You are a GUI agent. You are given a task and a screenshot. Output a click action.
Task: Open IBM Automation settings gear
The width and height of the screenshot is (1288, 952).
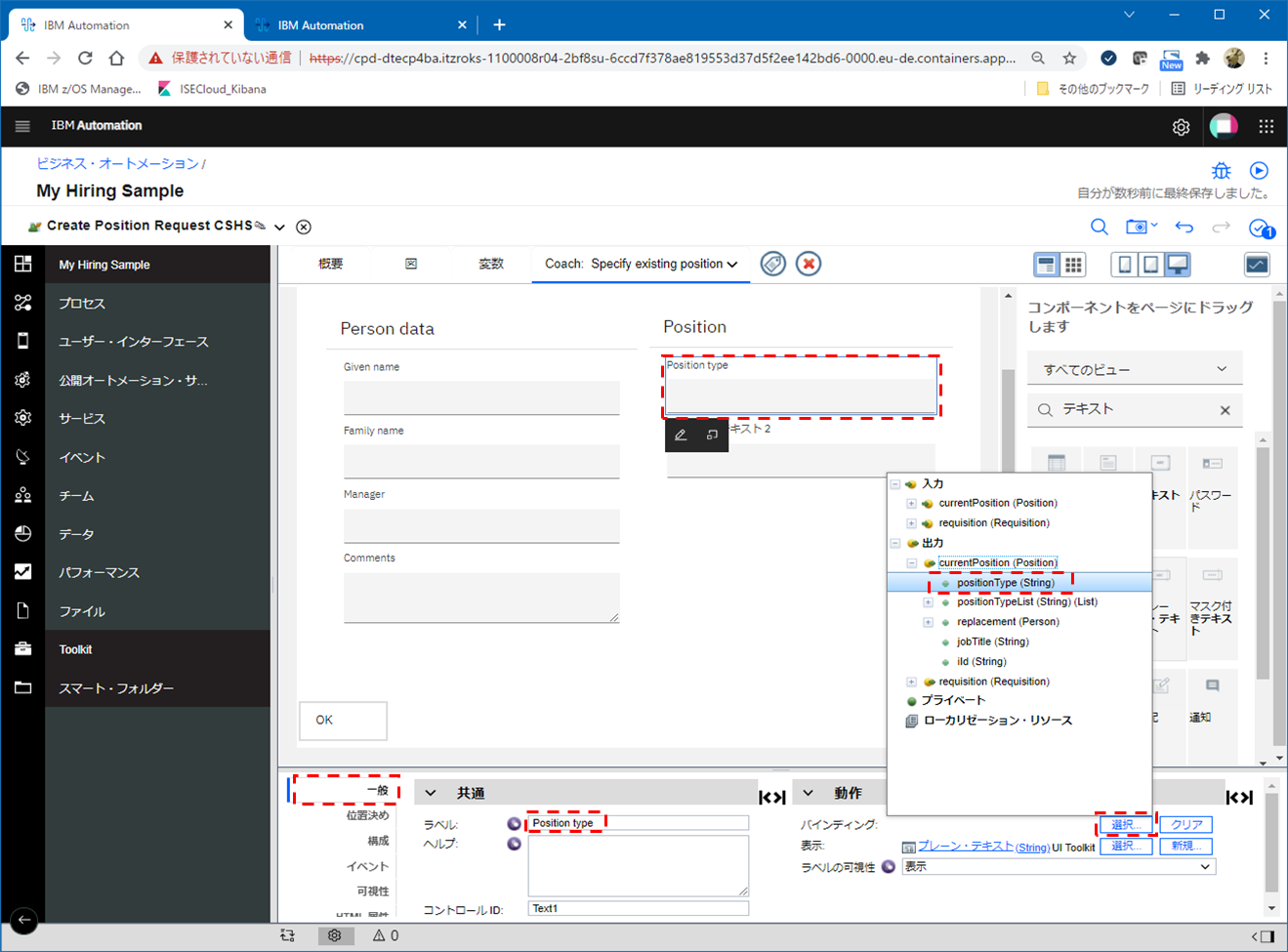pyautogui.click(x=1181, y=127)
